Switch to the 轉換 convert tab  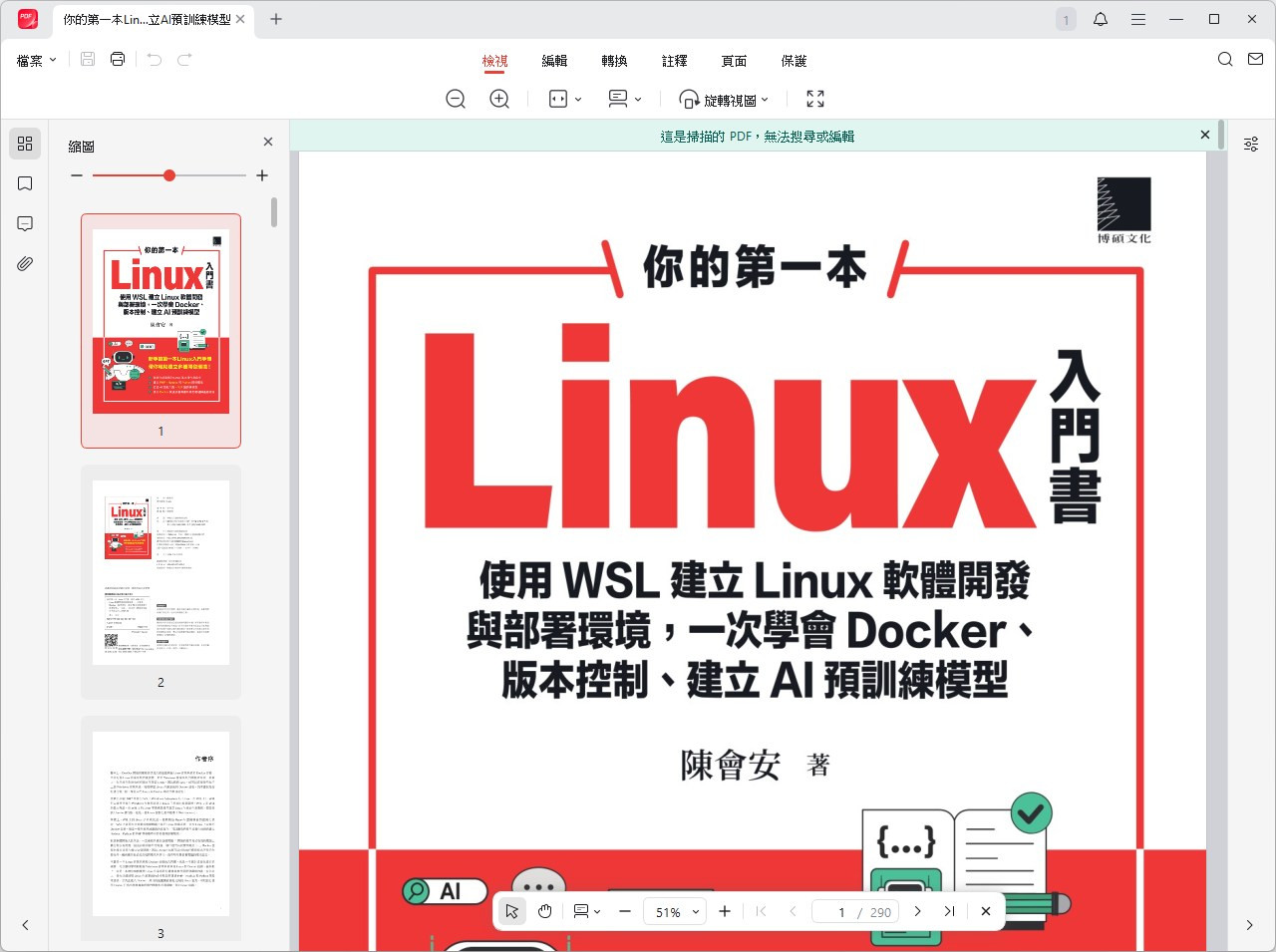pyautogui.click(x=614, y=61)
